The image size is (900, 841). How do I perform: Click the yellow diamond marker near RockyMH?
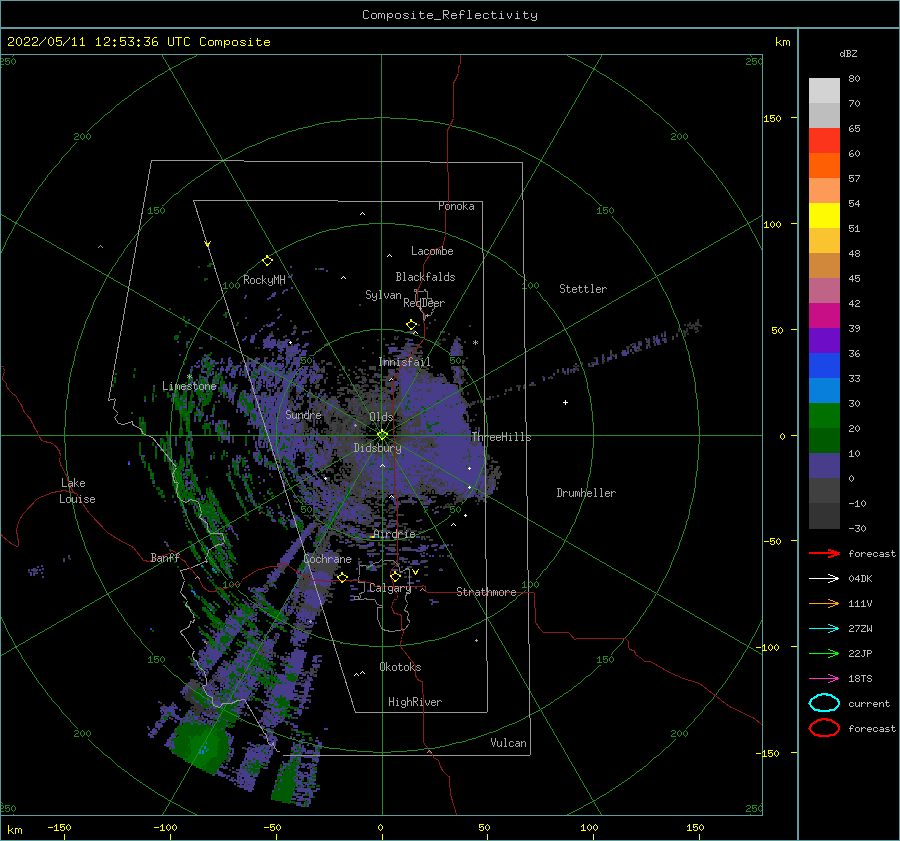(267, 261)
